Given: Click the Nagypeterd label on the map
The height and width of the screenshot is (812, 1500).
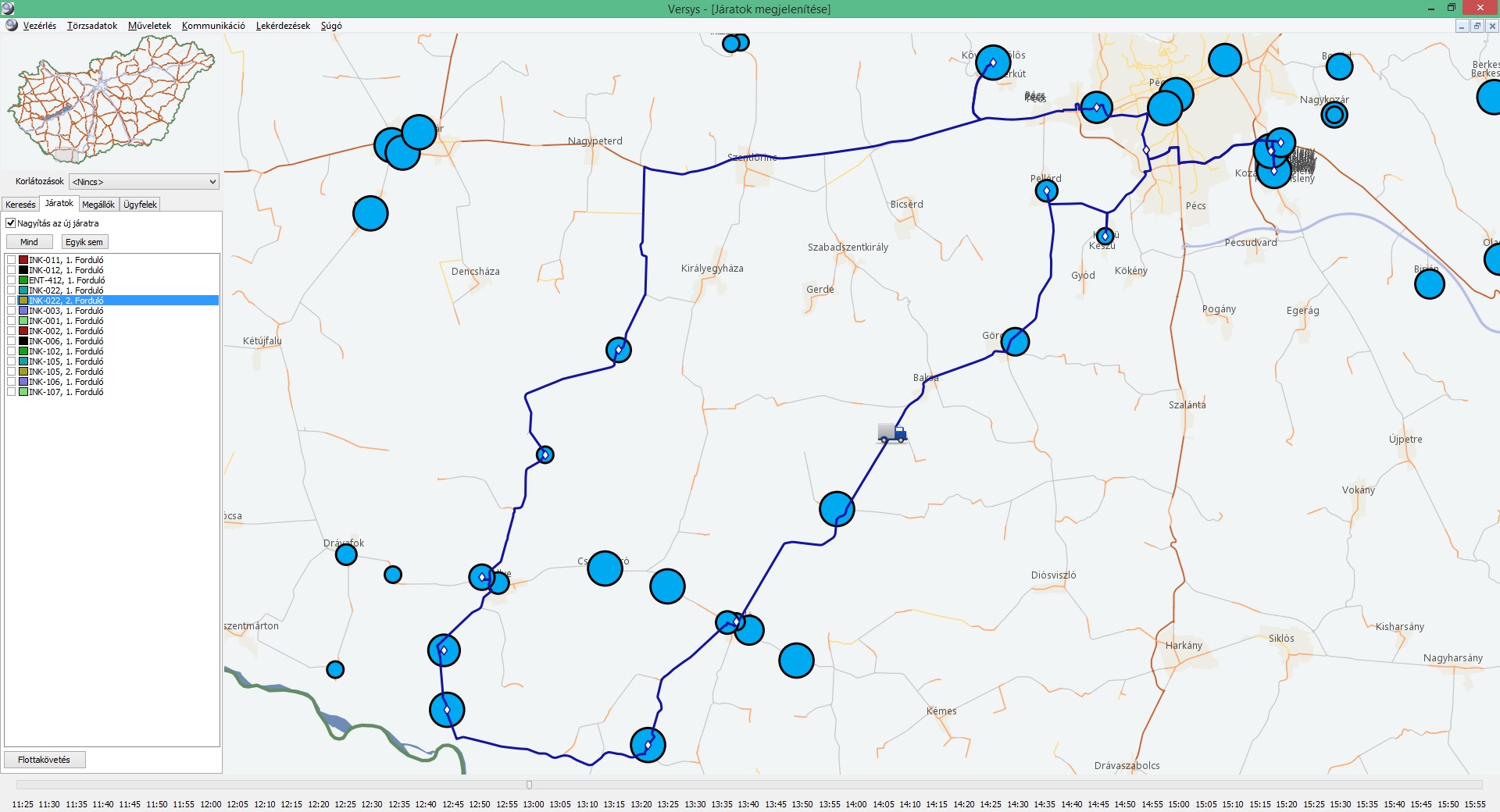Looking at the screenshot, I should [595, 141].
